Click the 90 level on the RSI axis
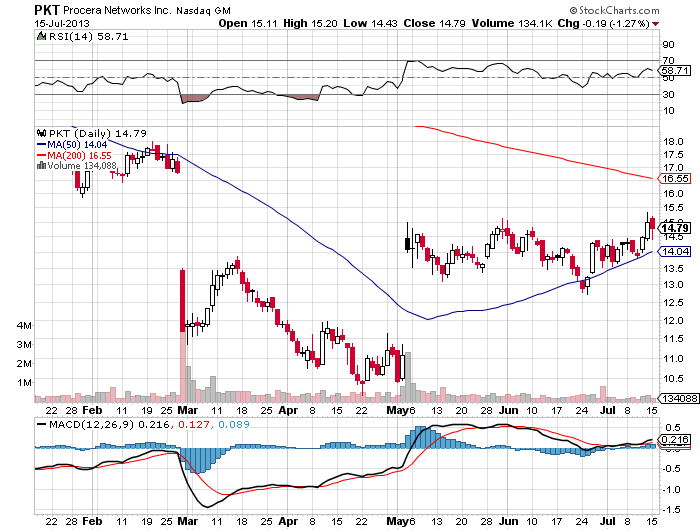This screenshot has height=530, width=700. pos(668,45)
